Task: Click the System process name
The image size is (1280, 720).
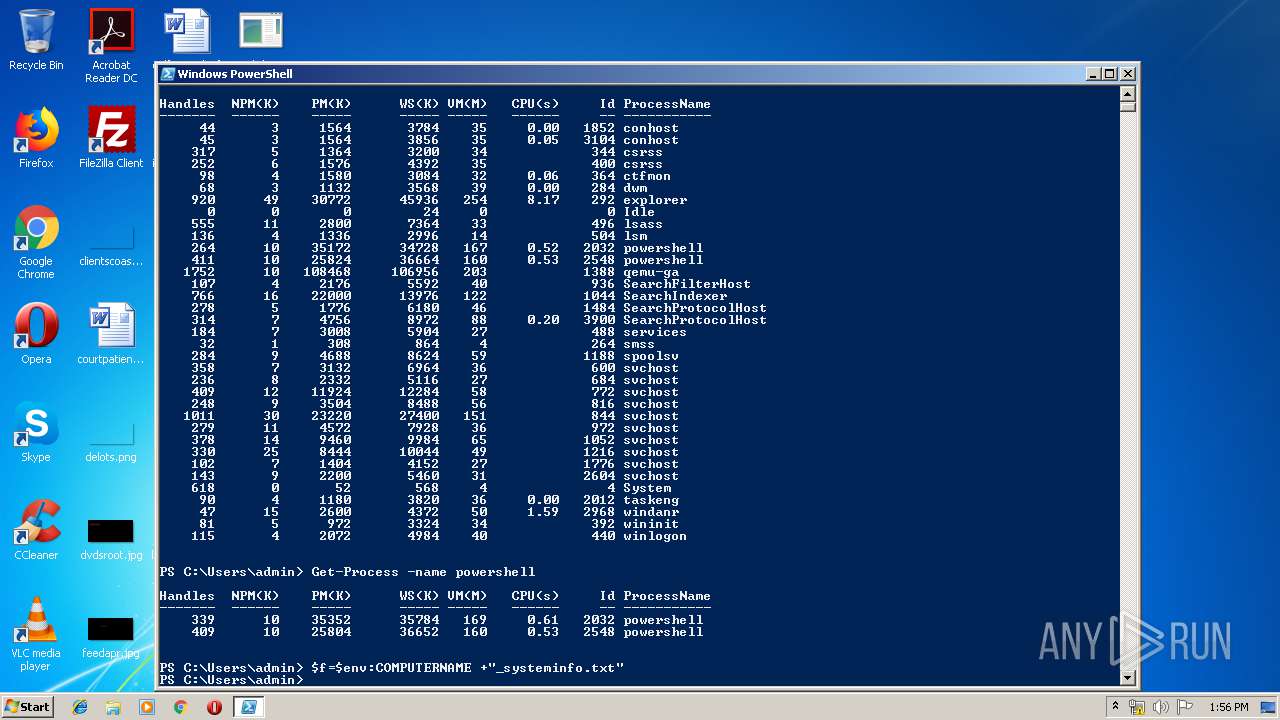Action: coord(647,488)
